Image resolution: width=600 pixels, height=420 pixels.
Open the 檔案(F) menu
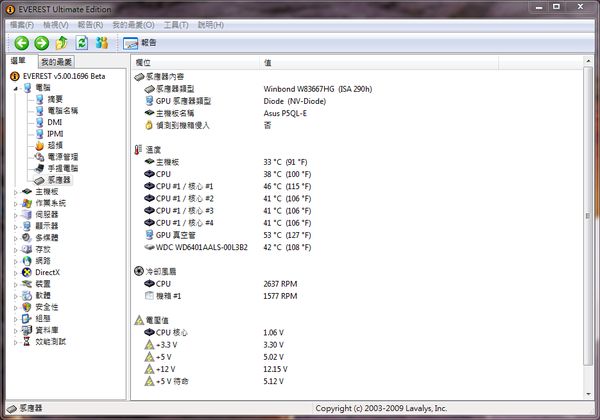(22, 25)
